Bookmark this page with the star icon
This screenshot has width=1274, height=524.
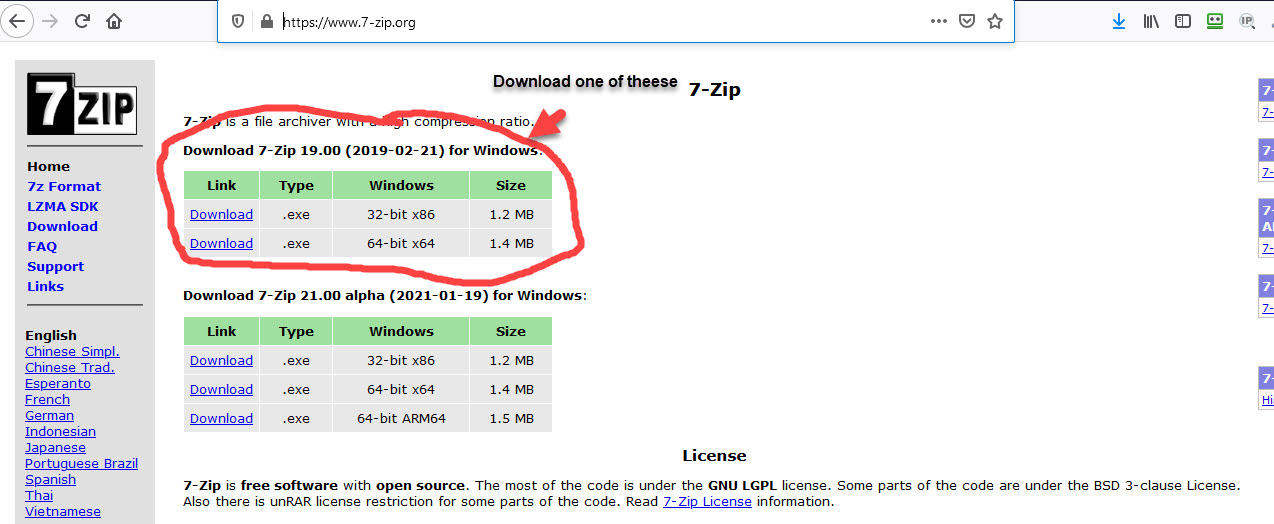click(x=995, y=21)
